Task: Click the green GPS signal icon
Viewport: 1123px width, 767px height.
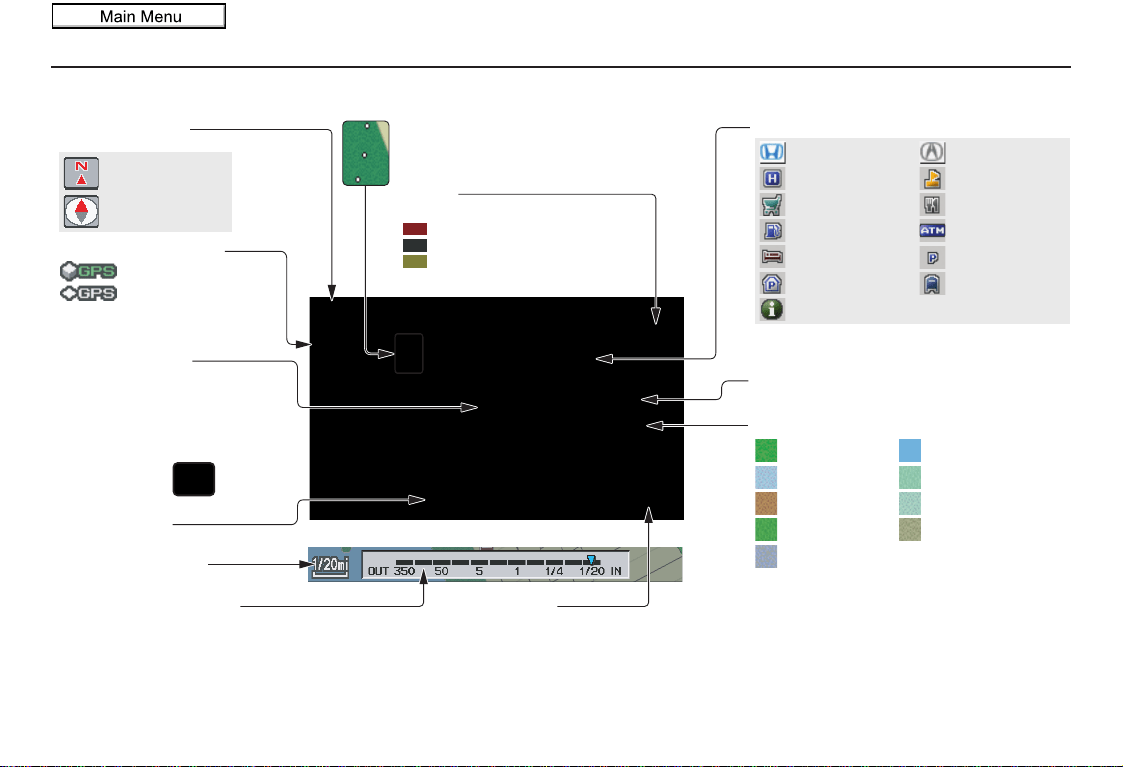Action: coord(89,271)
